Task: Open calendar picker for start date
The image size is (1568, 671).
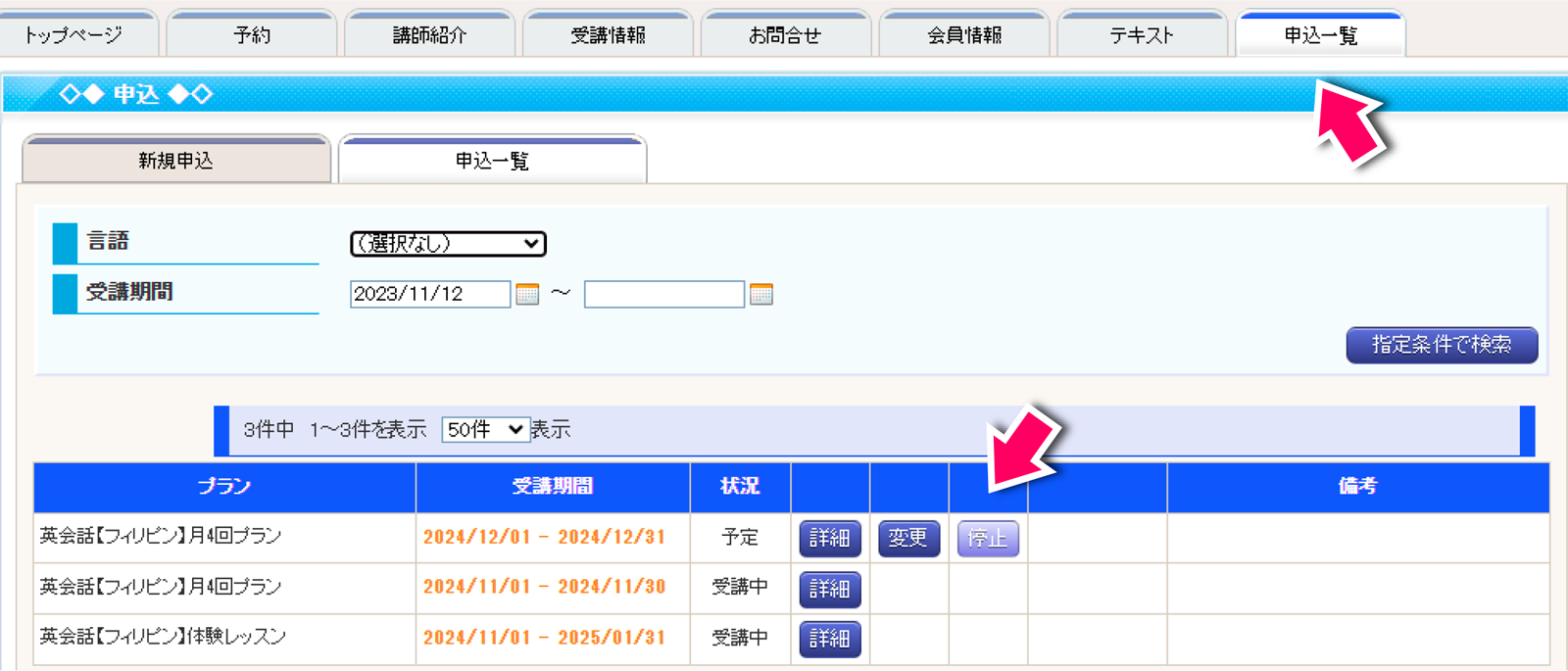Action: (x=527, y=294)
